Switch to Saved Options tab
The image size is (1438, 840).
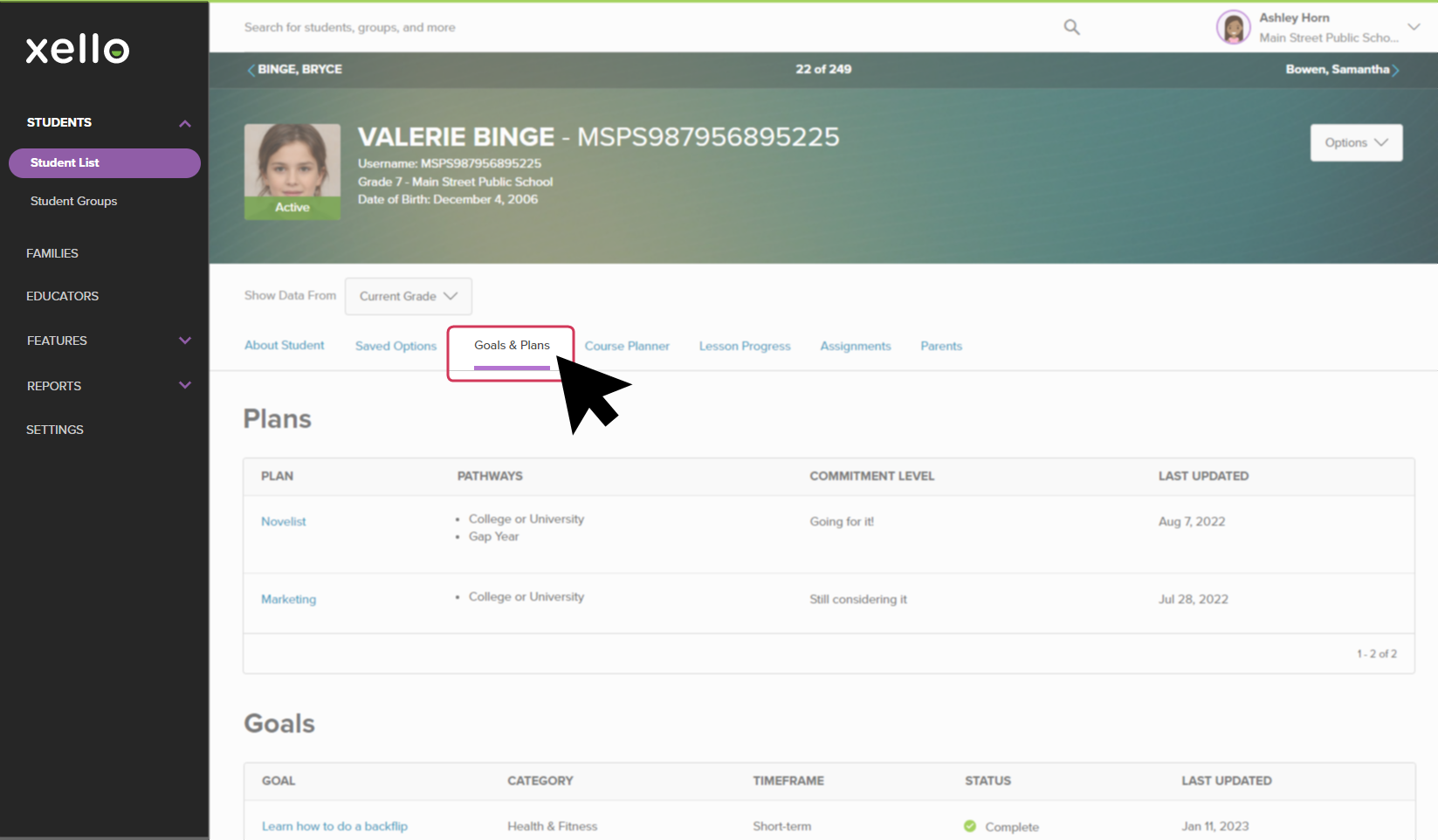tap(396, 346)
